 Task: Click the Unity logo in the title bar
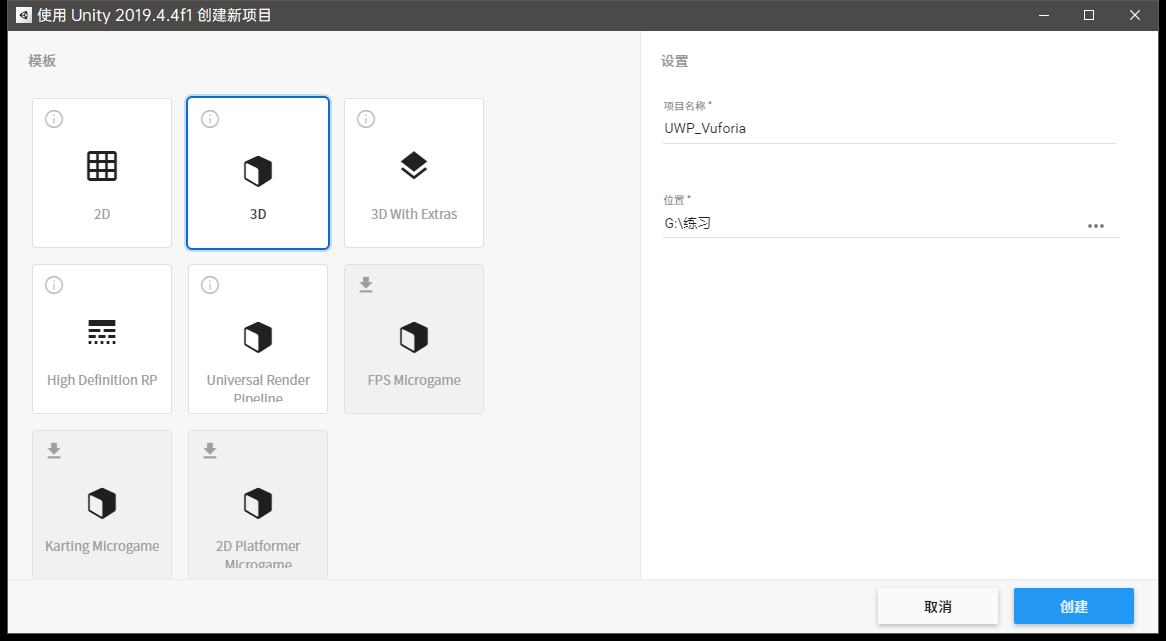point(24,15)
